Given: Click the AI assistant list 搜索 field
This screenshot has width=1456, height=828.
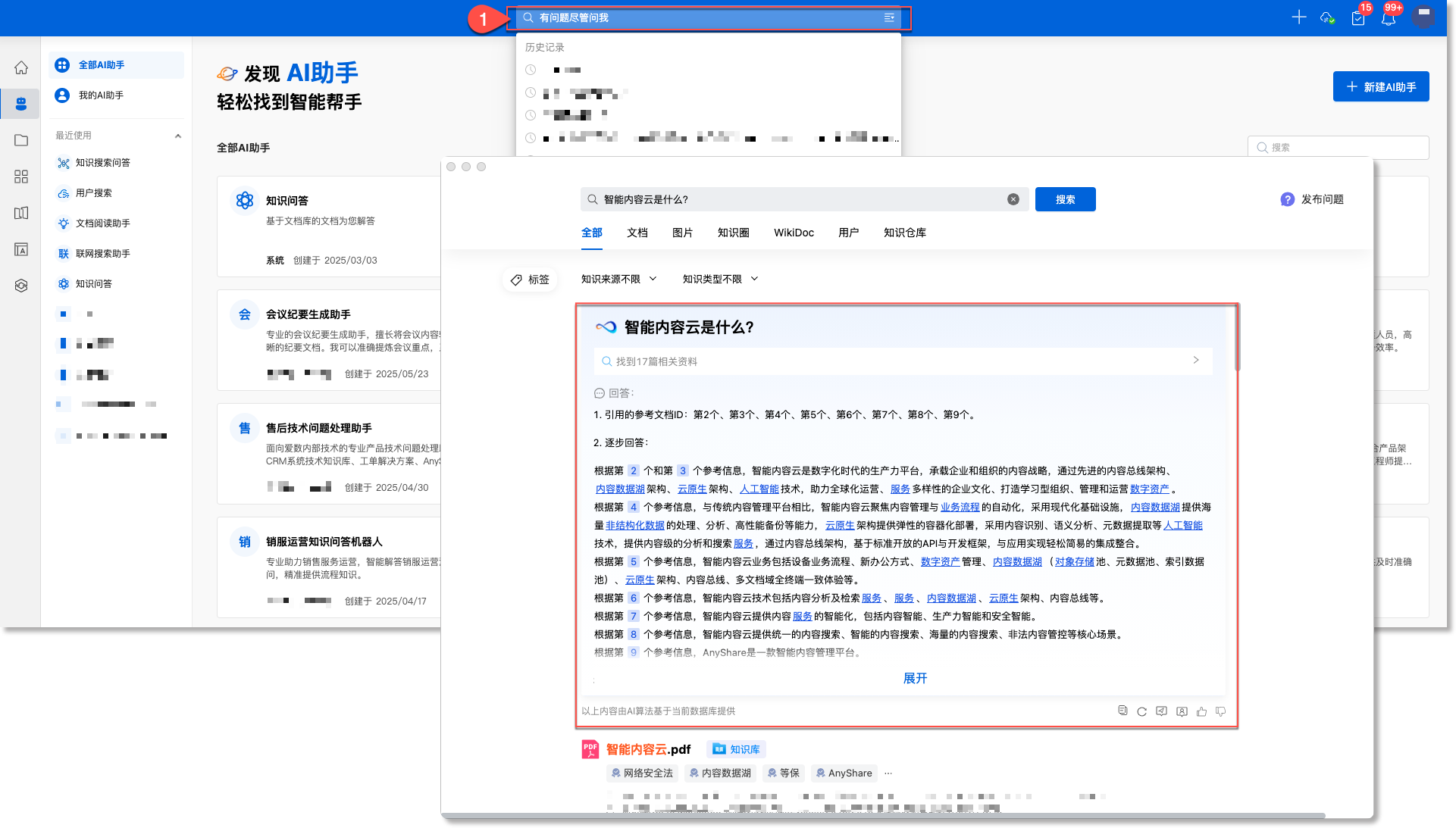Looking at the screenshot, I should [x=1338, y=148].
